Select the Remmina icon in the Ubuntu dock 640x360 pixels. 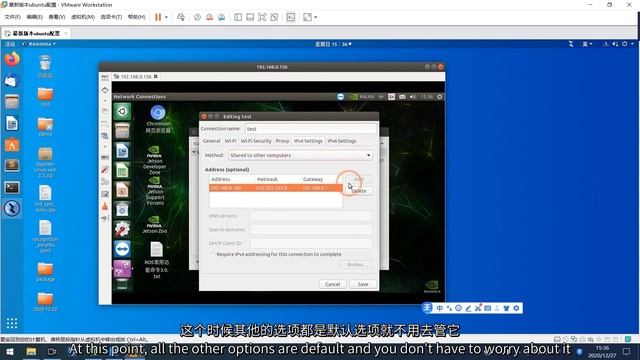12,209
